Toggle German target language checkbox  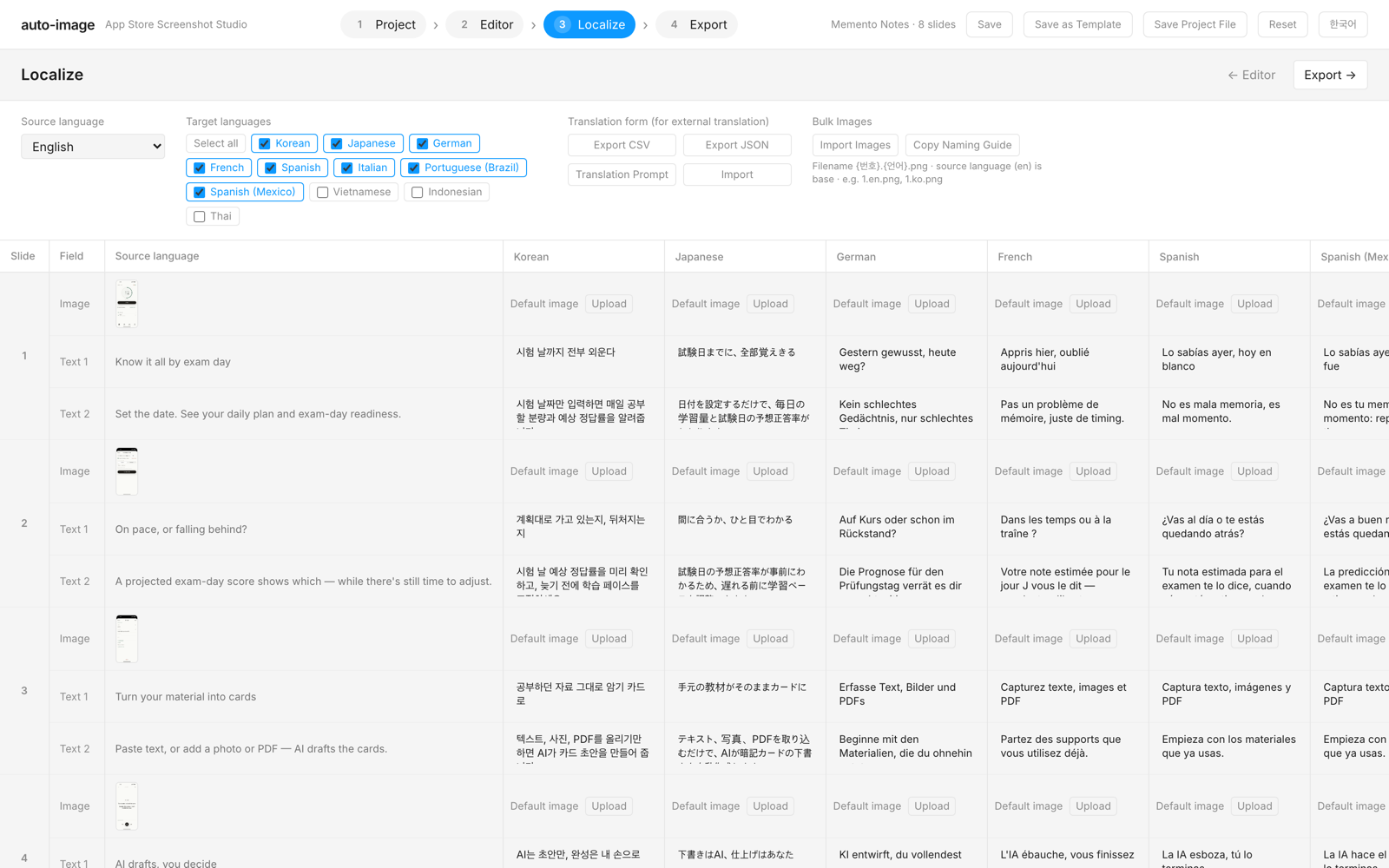click(422, 144)
